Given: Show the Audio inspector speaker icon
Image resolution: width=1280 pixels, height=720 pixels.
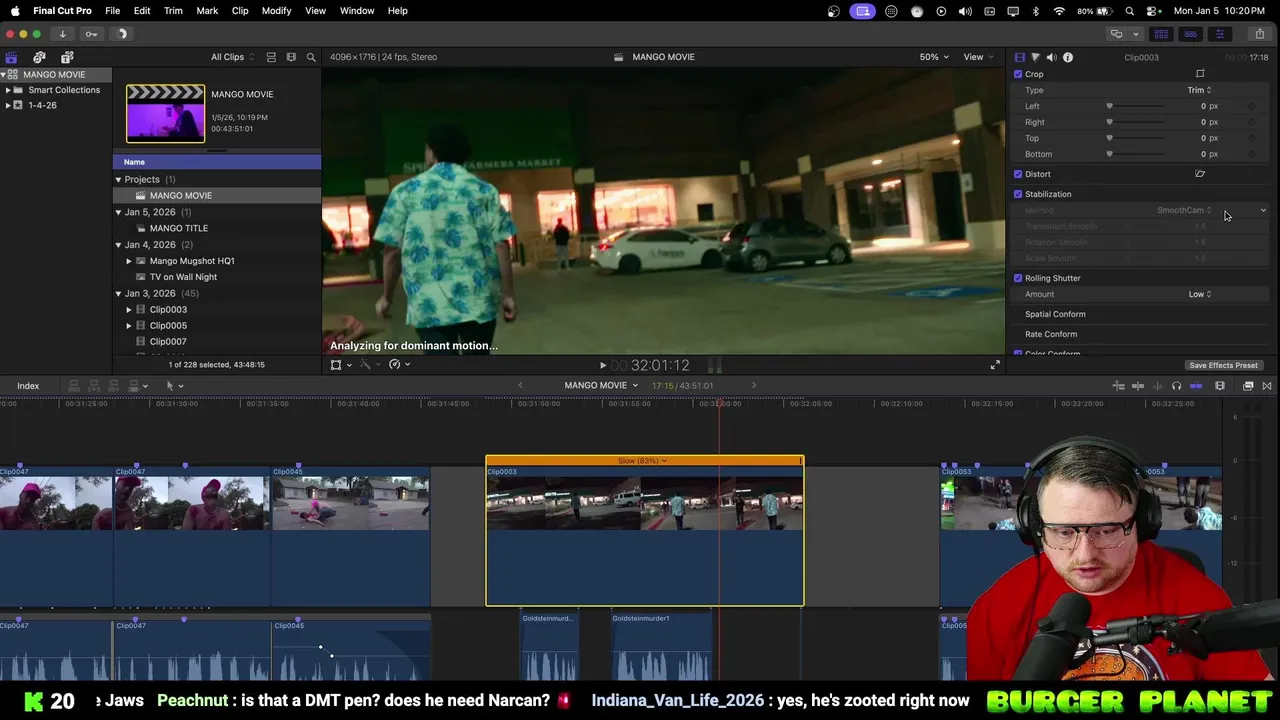Looking at the screenshot, I should click(x=1051, y=57).
